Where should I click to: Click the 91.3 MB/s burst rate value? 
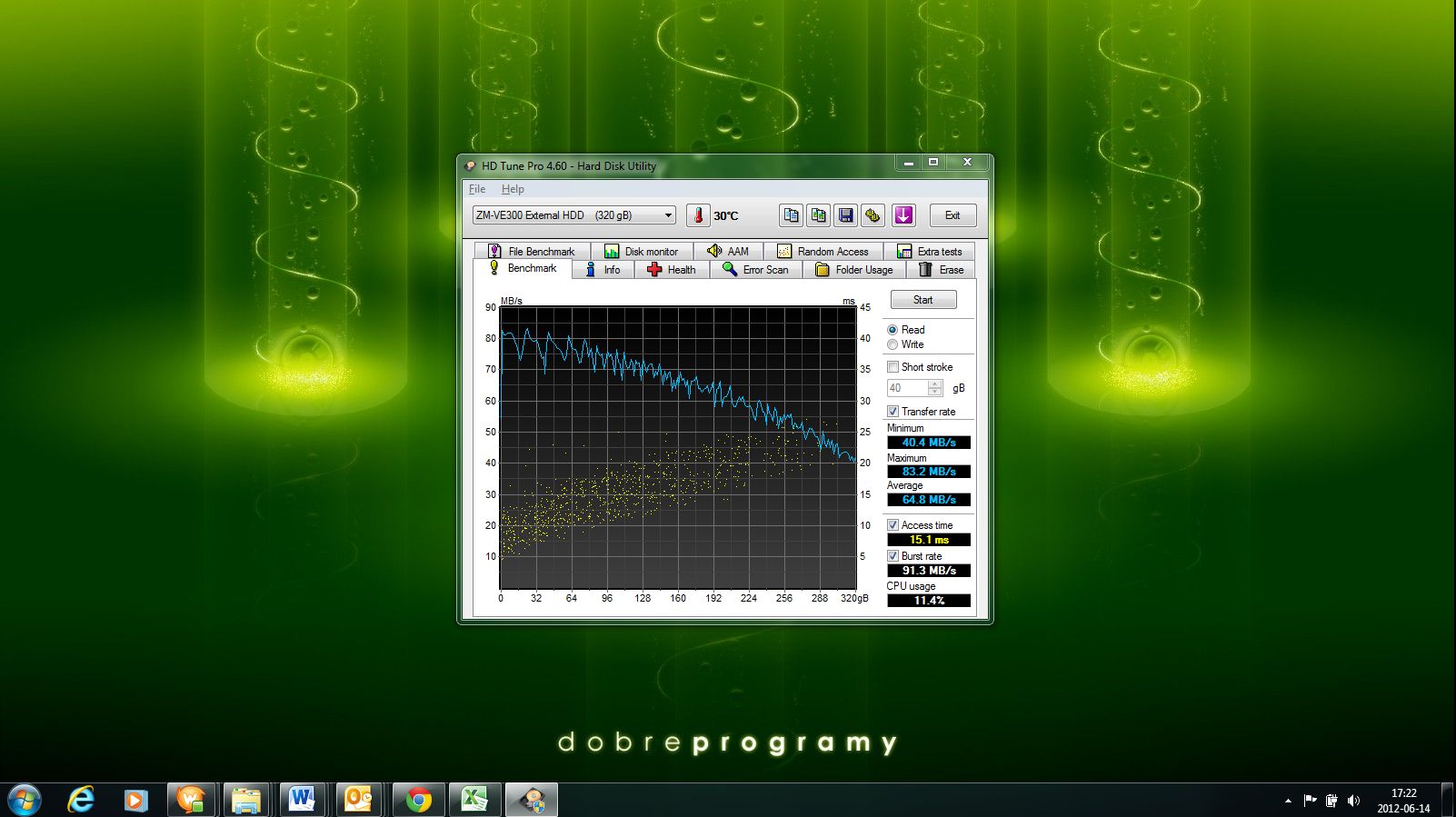929,571
